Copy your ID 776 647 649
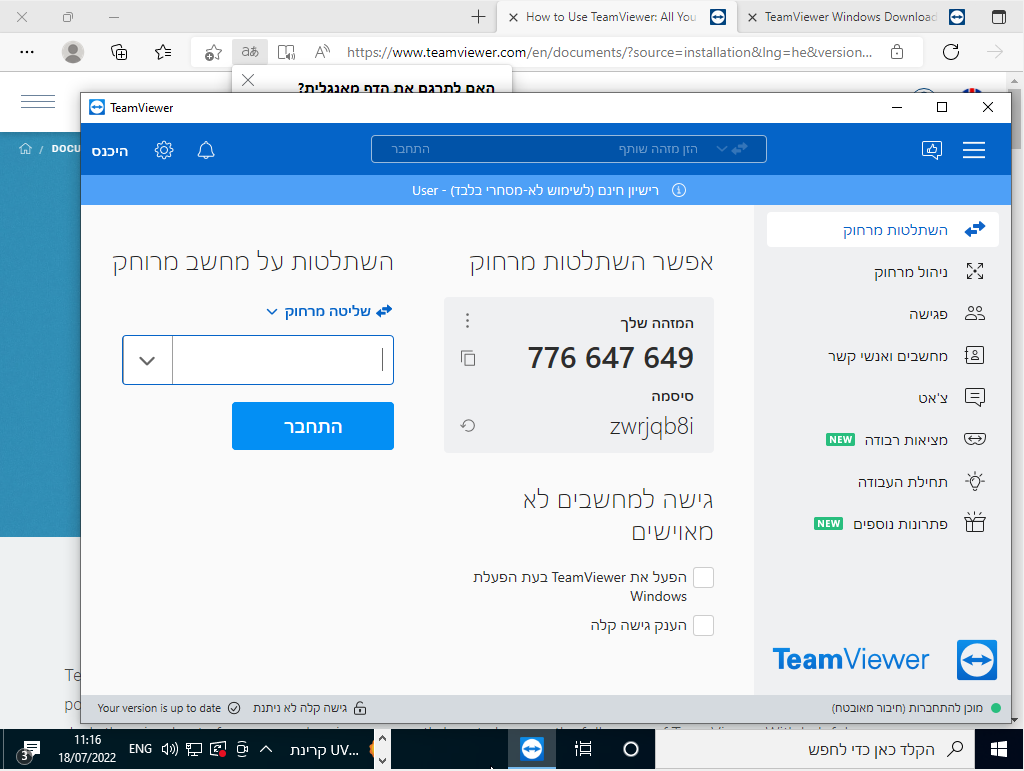 pyautogui.click(x=468, y=358)
